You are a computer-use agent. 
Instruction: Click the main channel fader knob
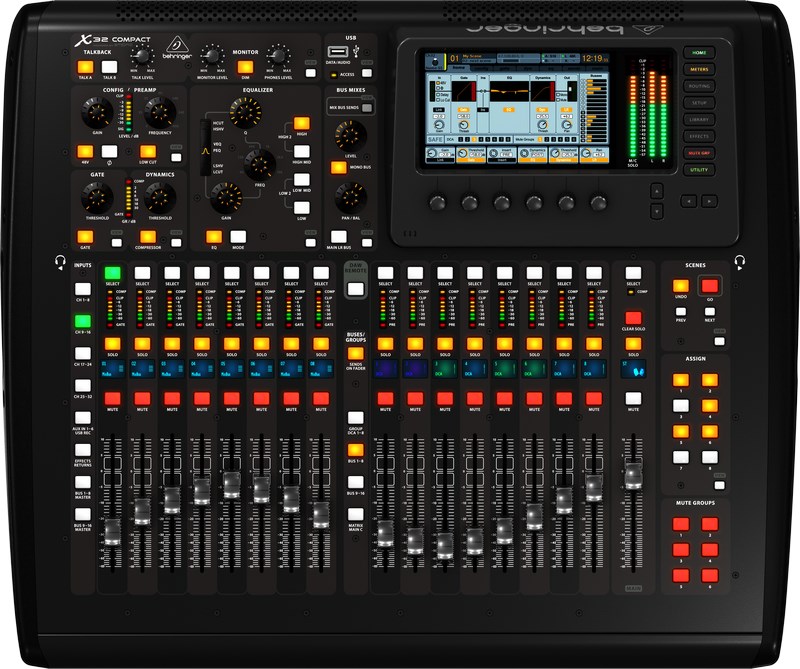pyautogui.click(x=632, y=476)
